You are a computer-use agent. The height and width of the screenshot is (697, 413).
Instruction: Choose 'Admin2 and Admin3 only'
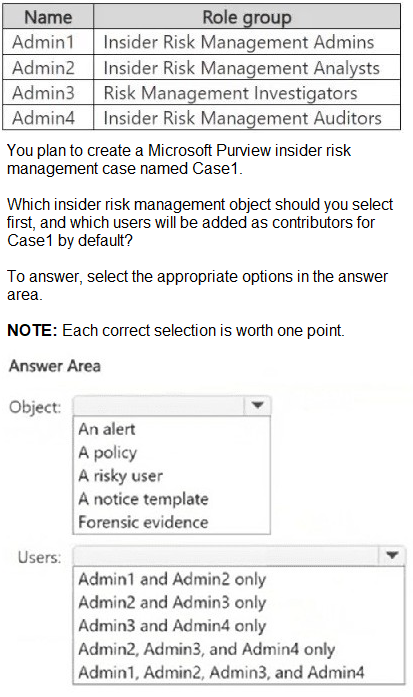172,602
